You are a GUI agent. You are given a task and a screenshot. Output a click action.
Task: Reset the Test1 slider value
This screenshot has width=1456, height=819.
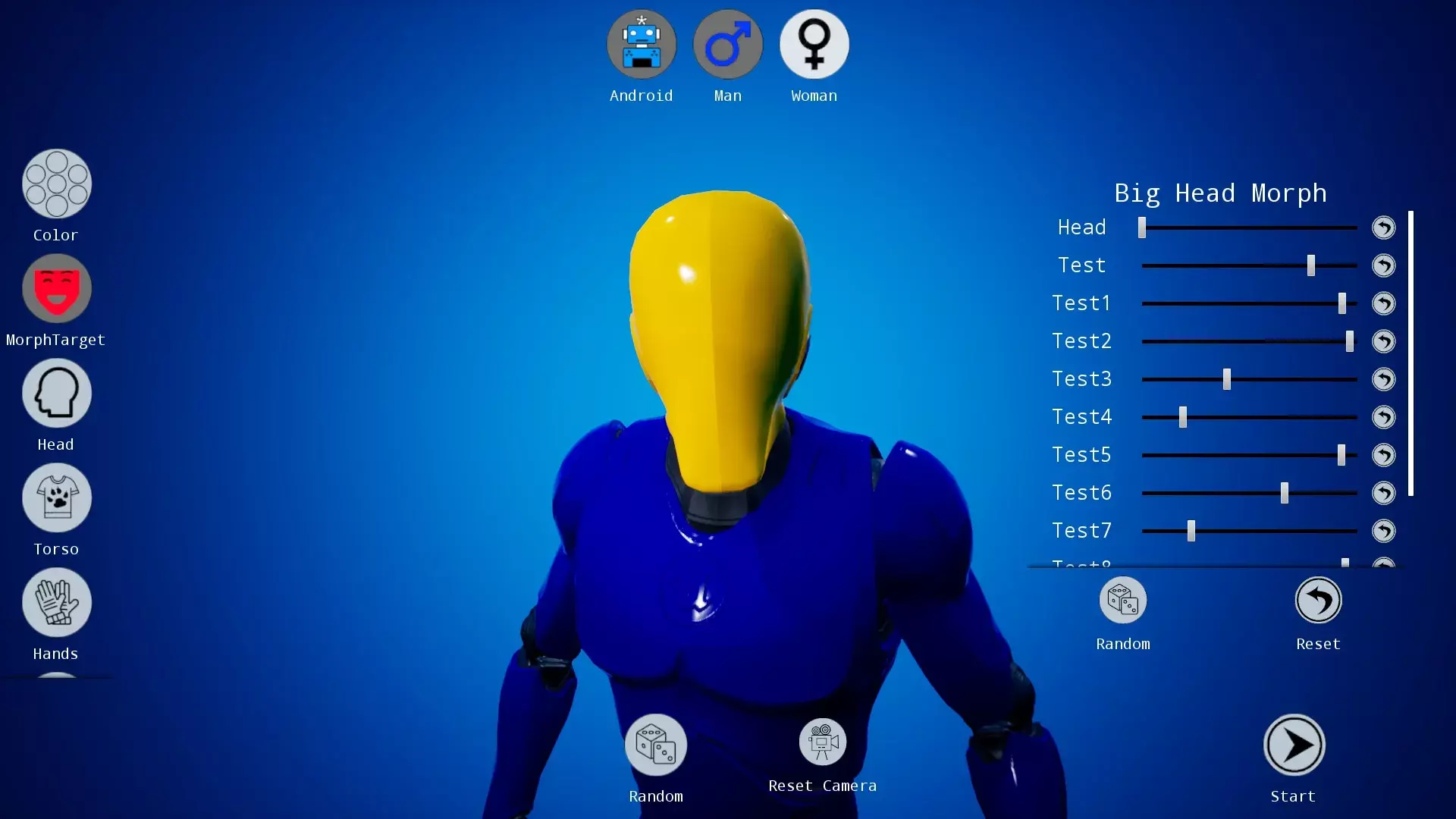click(1383, 303)
